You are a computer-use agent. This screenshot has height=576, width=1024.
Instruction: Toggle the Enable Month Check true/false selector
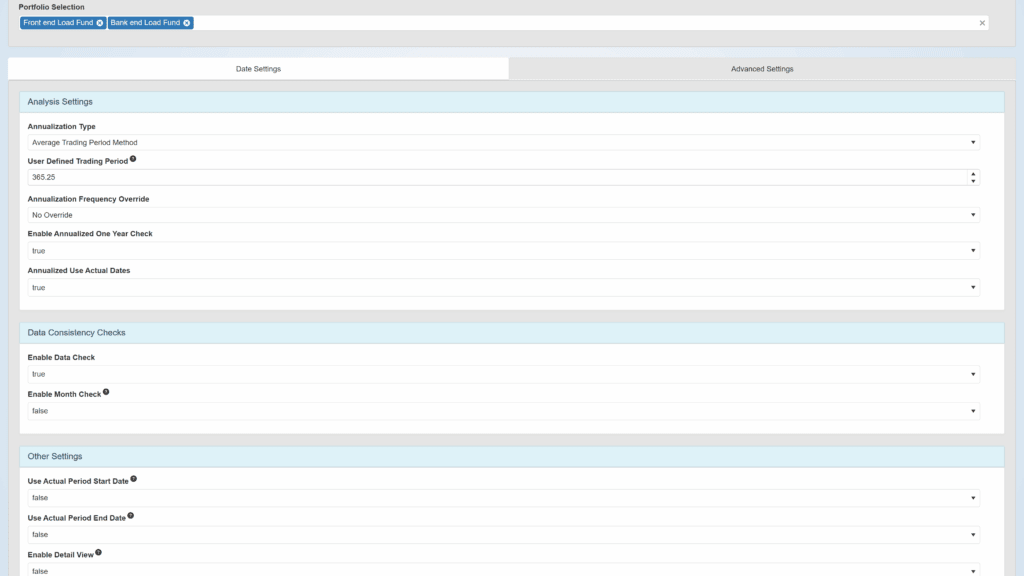pos(503,411)
